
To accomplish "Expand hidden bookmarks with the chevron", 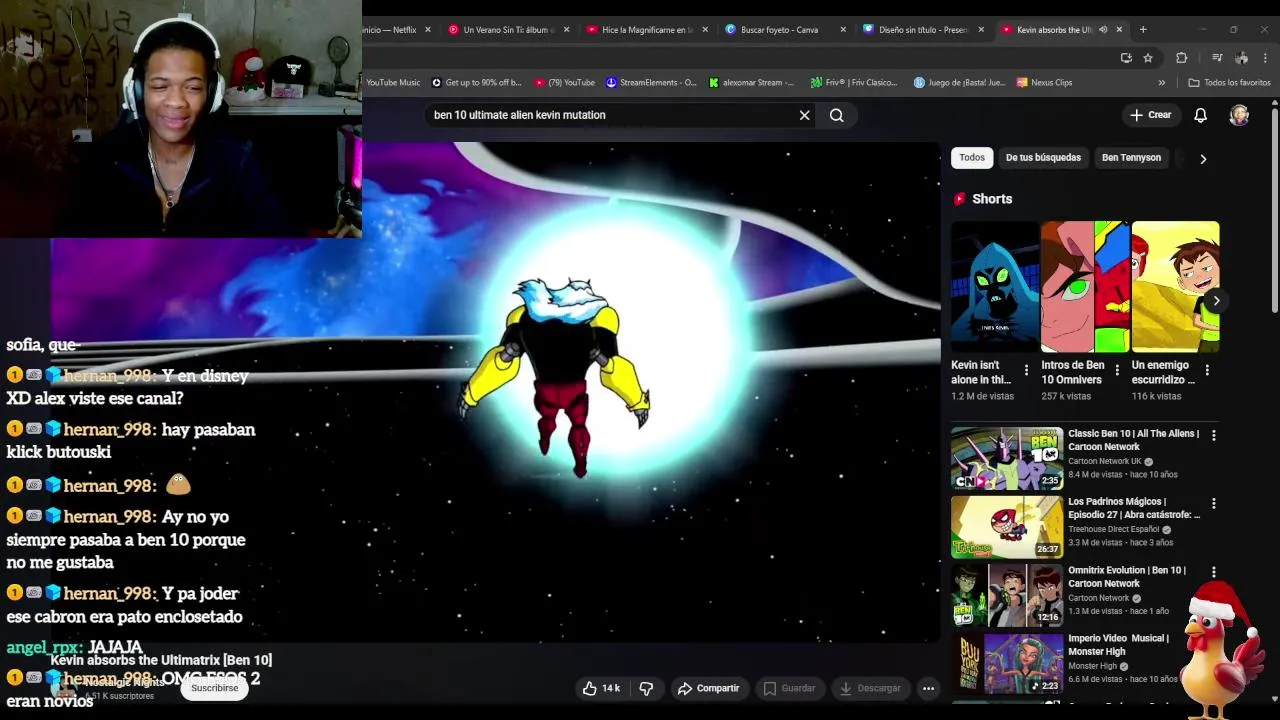I will click(1161, 83).
